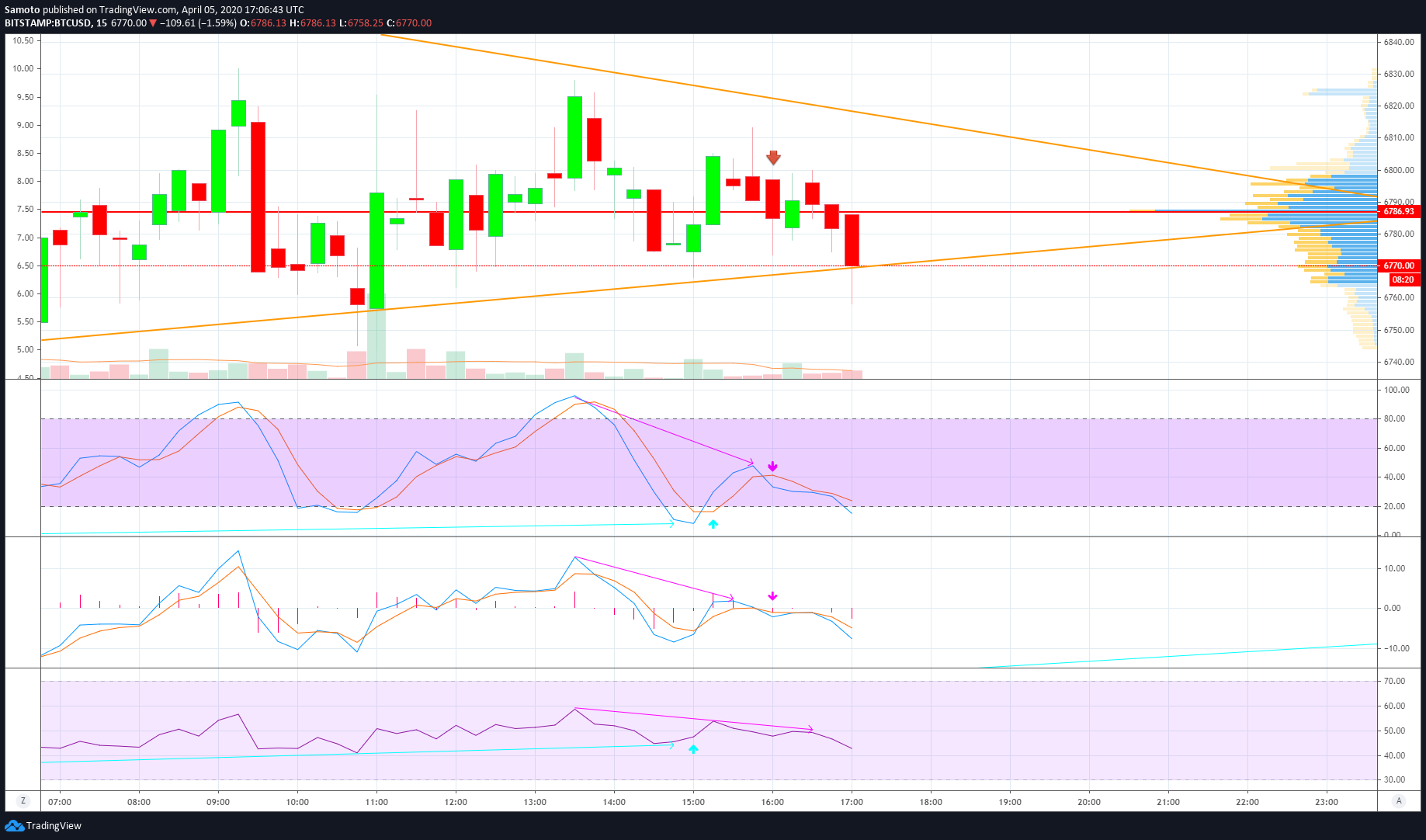Click the red 6770.00 current price label

point(1399,266)
